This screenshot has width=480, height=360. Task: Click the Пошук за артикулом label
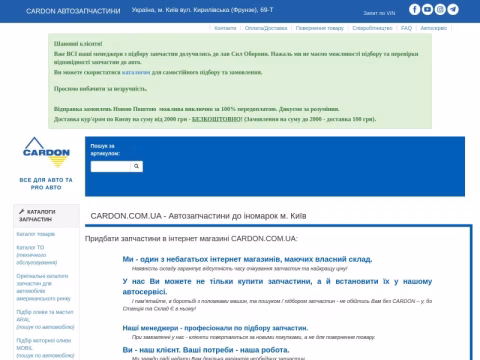point(105,150)
